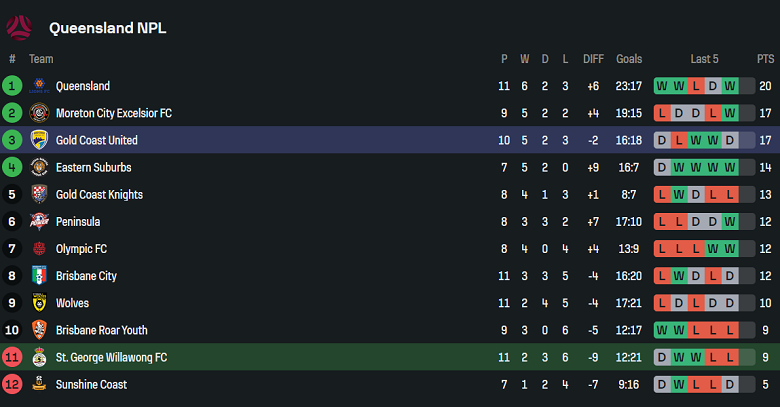Click the Brisbane Roar Youth crest
The image size is (780, 407).
39,330
